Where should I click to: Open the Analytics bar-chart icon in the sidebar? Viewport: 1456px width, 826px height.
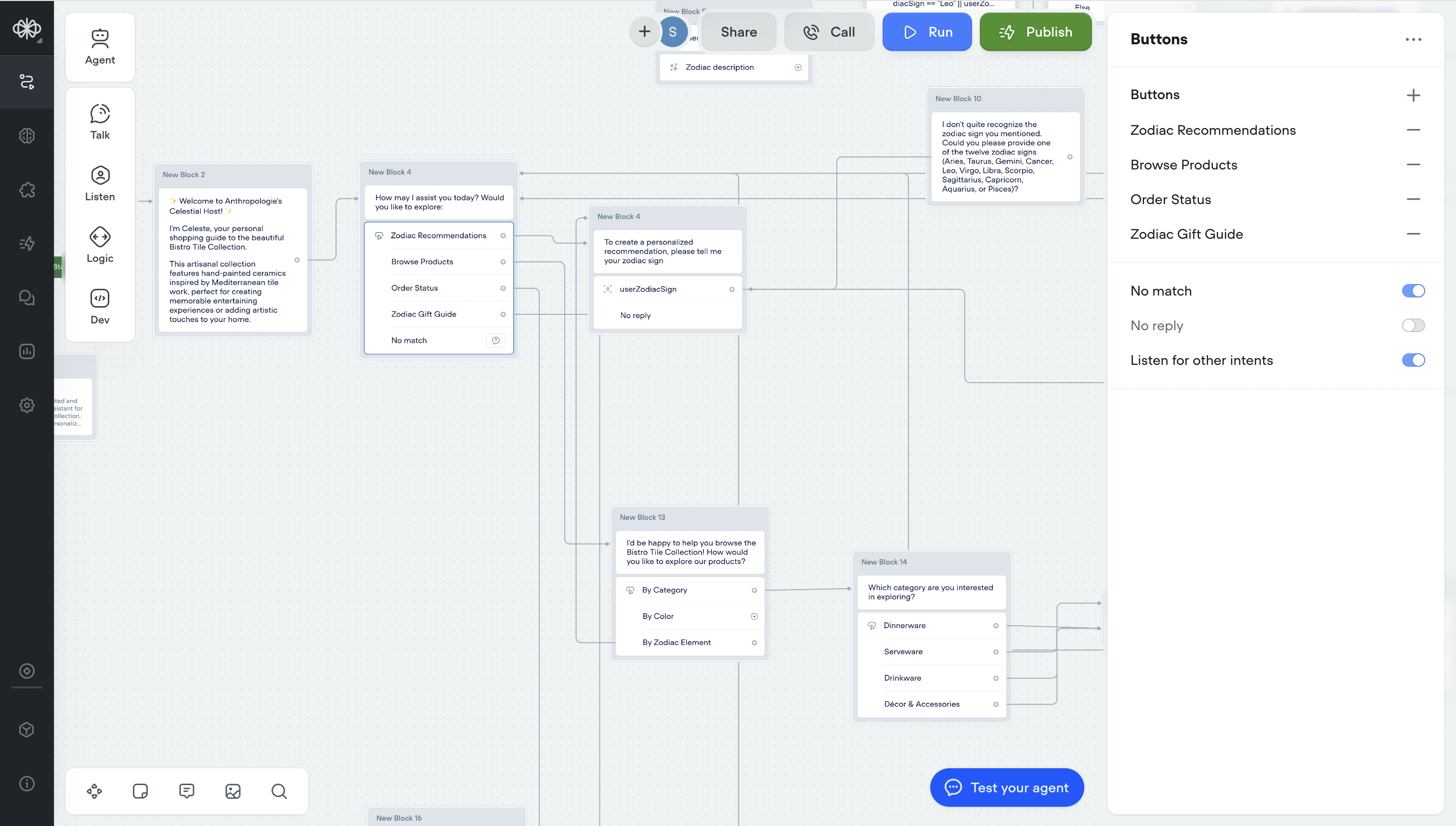pos(26,351)
